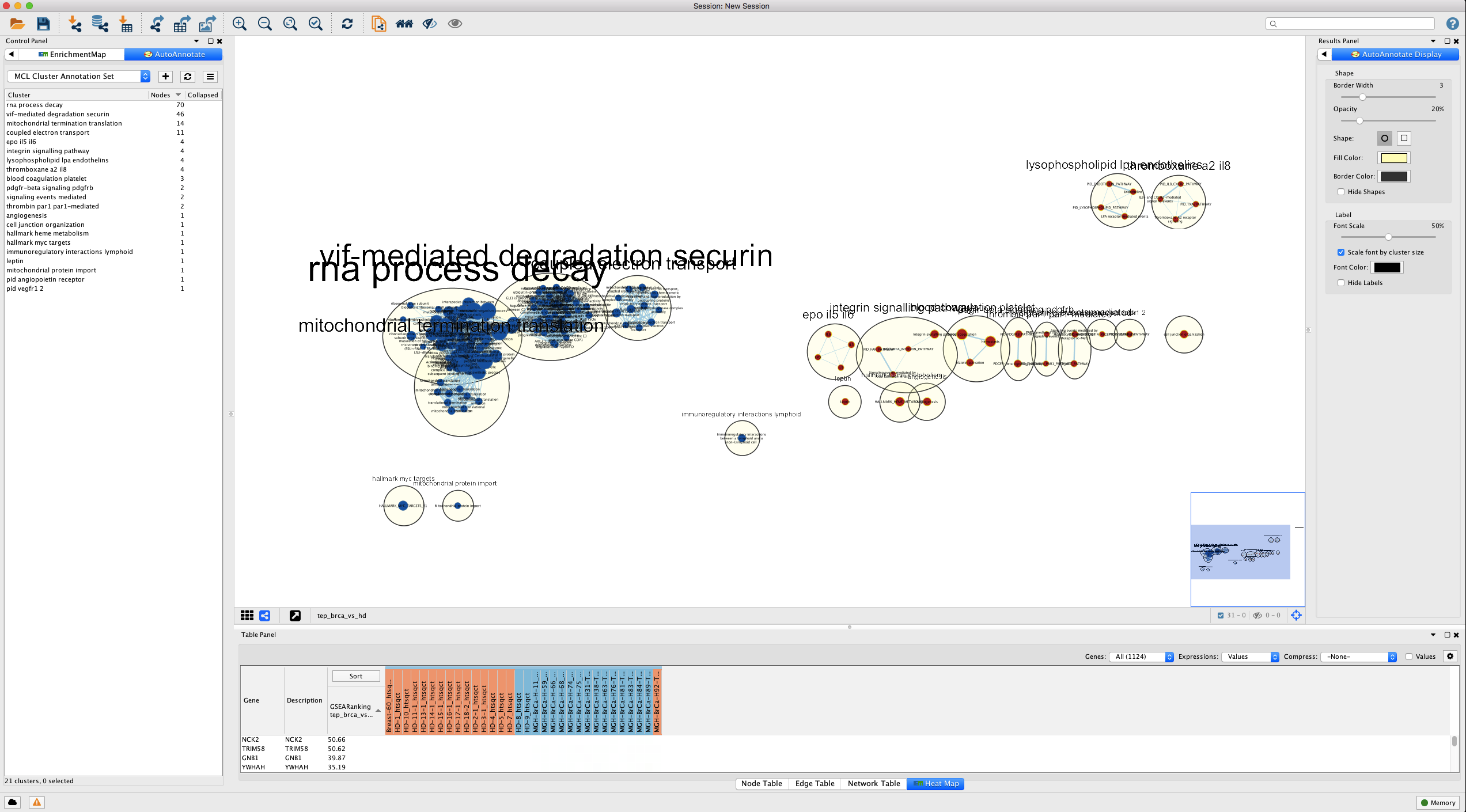The width and height of the screenshot is (1466, 812).
Task: Click the Import Network from File icon
Action: tap(74, 24)
